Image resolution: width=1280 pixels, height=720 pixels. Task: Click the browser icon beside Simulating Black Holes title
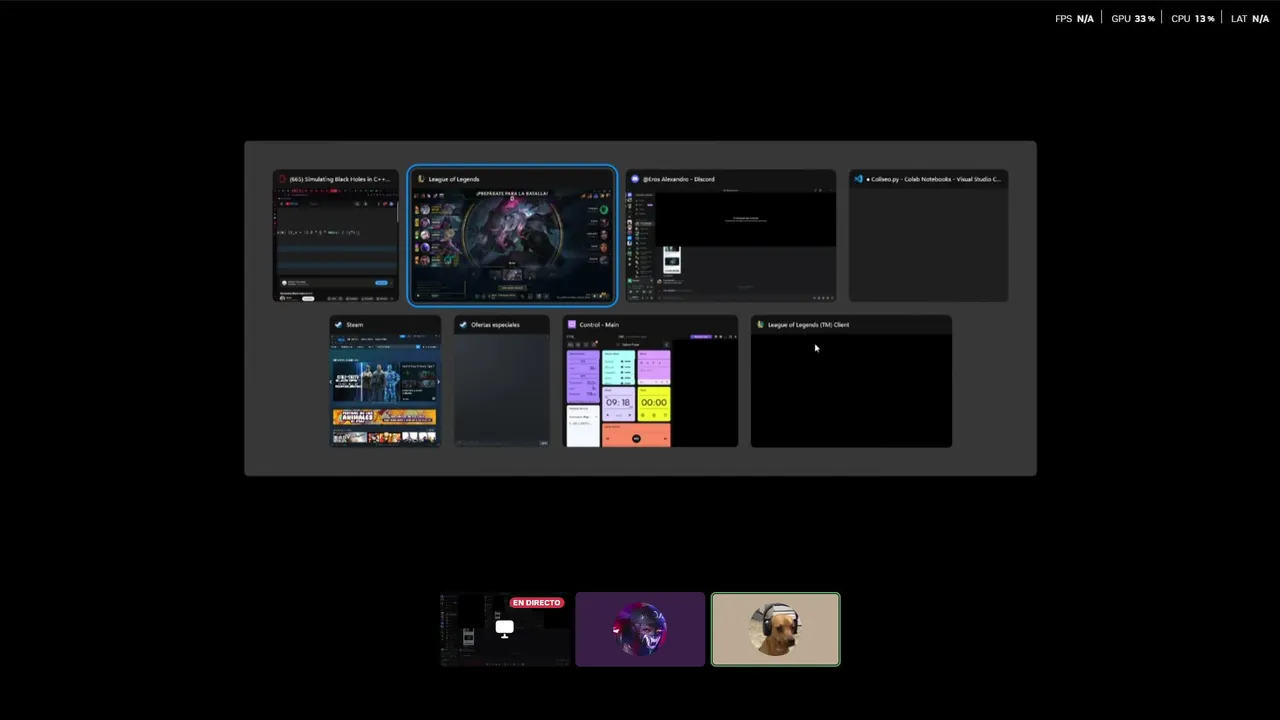tap(283, 179)
